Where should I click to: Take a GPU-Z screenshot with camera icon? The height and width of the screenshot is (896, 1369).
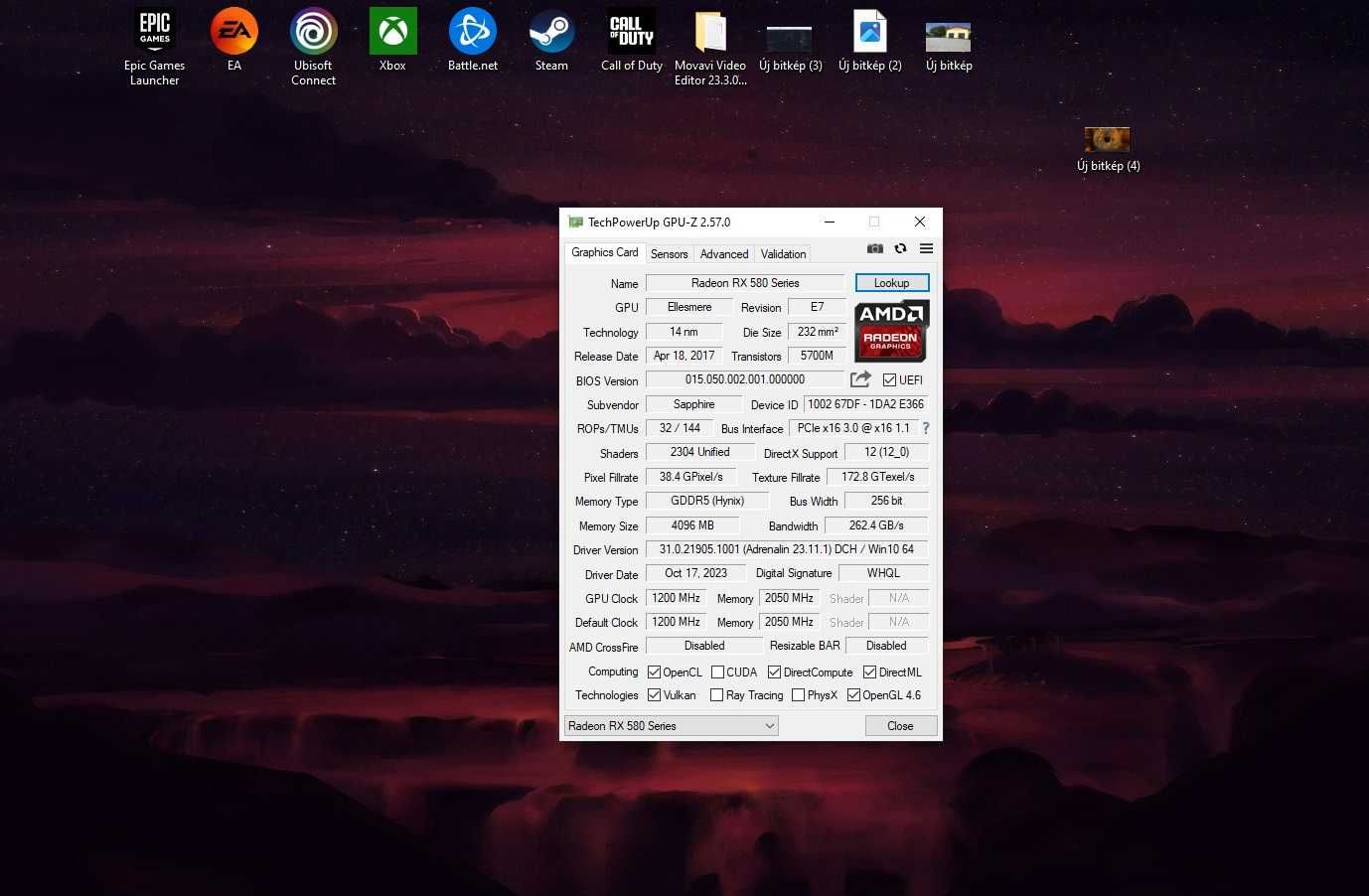tap(875, 248)
